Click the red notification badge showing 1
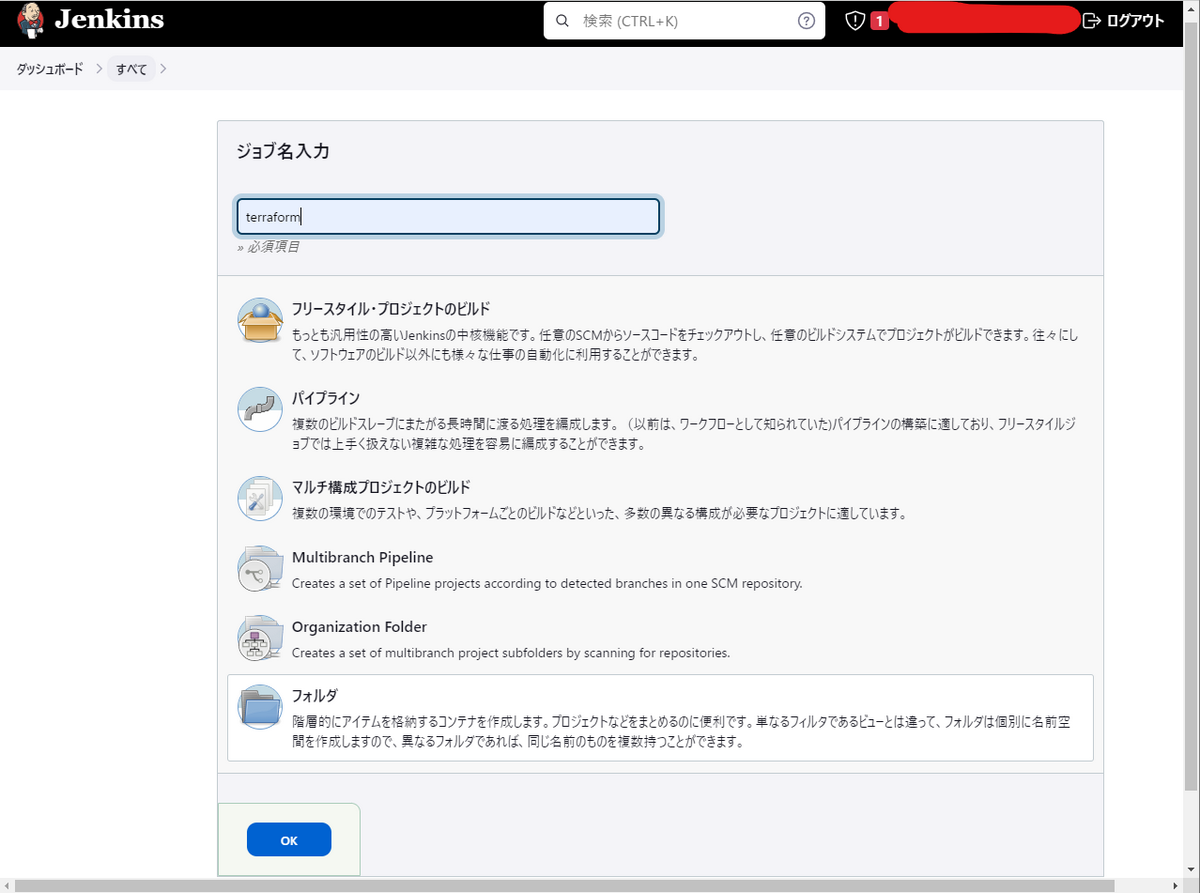This screenshot has width=1200, height=893. pos(880,21)
